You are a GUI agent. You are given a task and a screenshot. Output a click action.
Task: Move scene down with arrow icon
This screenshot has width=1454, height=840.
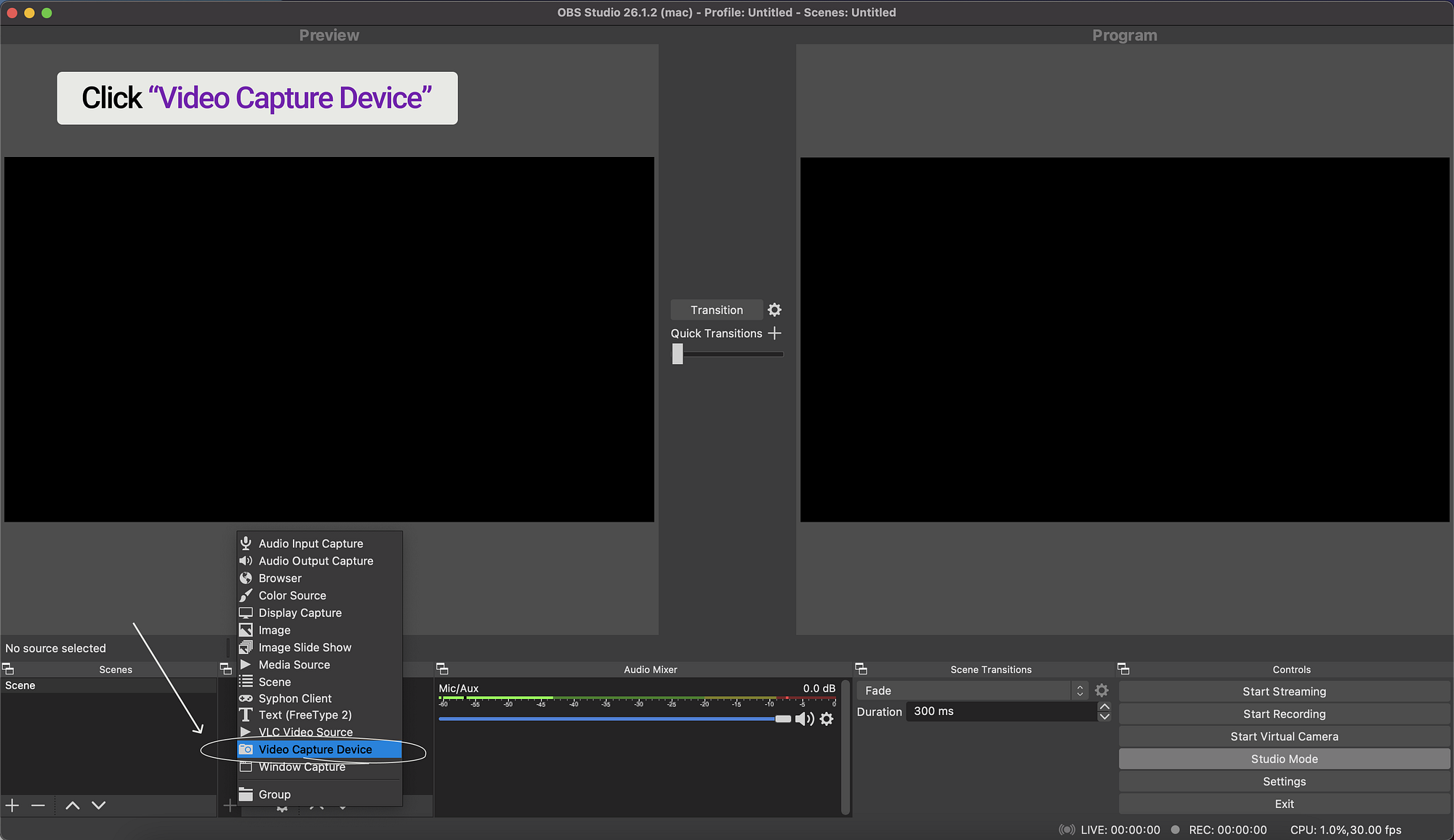(99, 805)
